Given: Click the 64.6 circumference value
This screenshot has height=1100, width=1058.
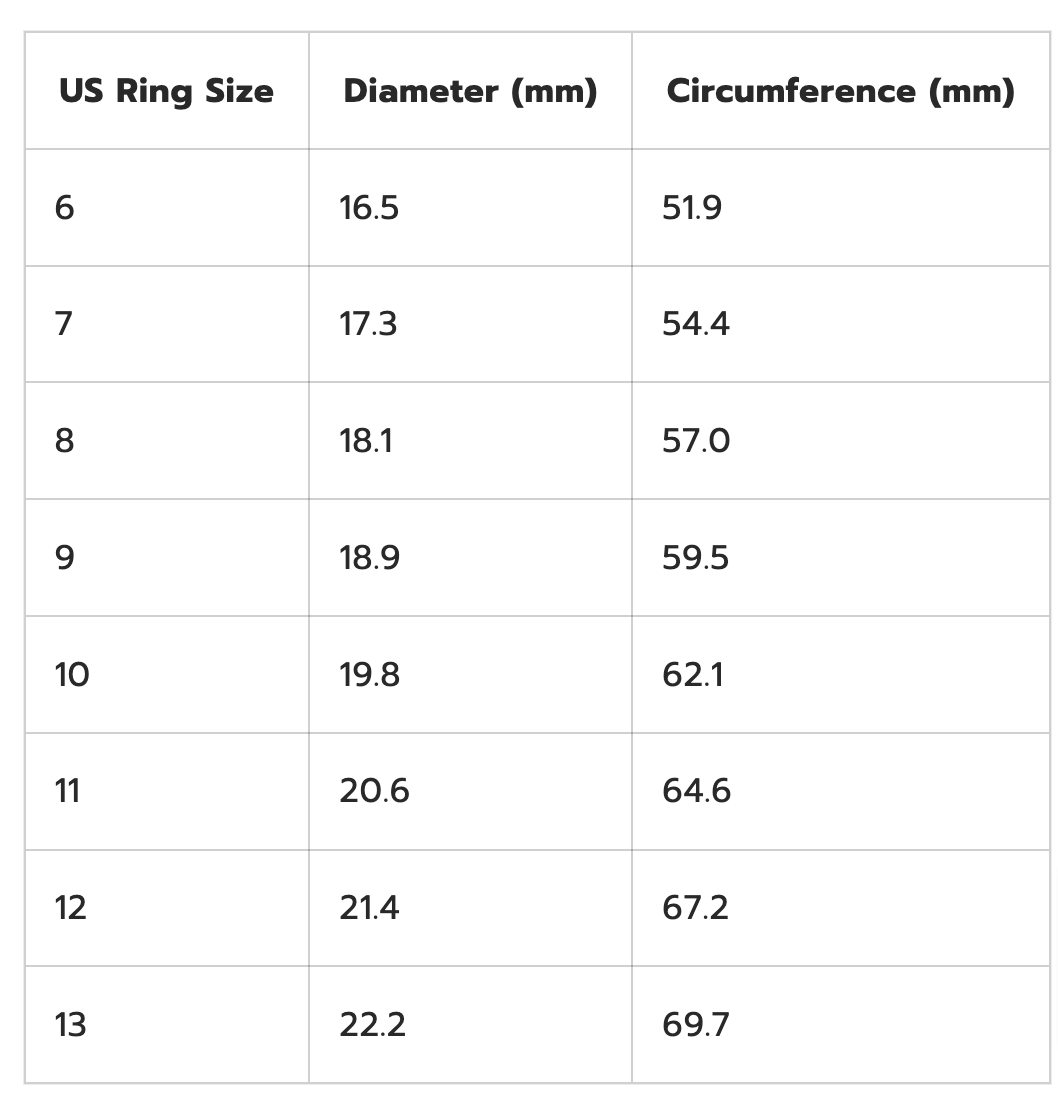Looking at the screenshot, I should pos(696,791).
